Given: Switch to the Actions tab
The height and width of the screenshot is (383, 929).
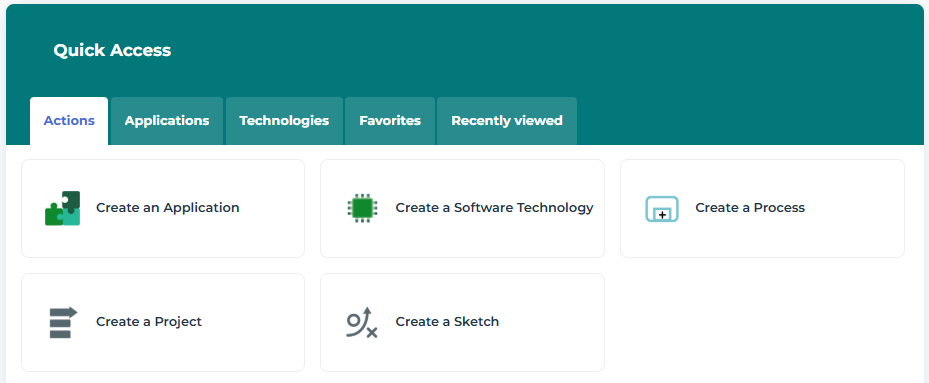Looking at the screenshot, I should pos(69,121).
